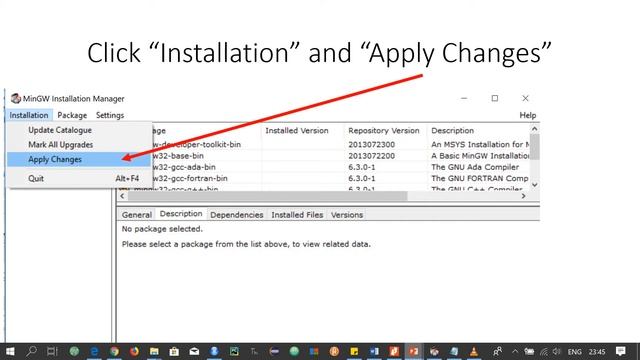Close the MinGW Installation Manager window

point(525,98)
